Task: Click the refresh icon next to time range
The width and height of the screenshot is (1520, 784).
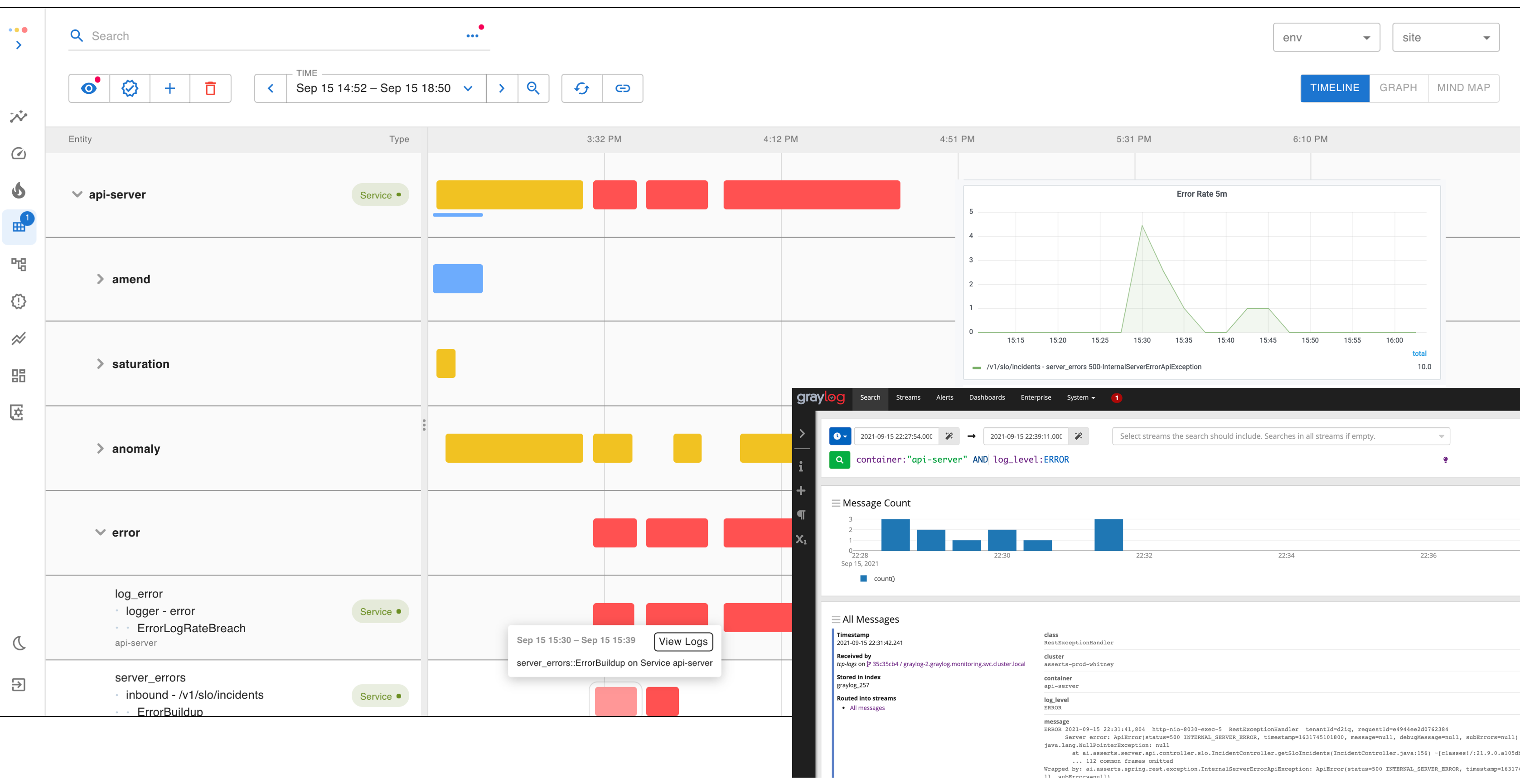Action: pos(582,88)
